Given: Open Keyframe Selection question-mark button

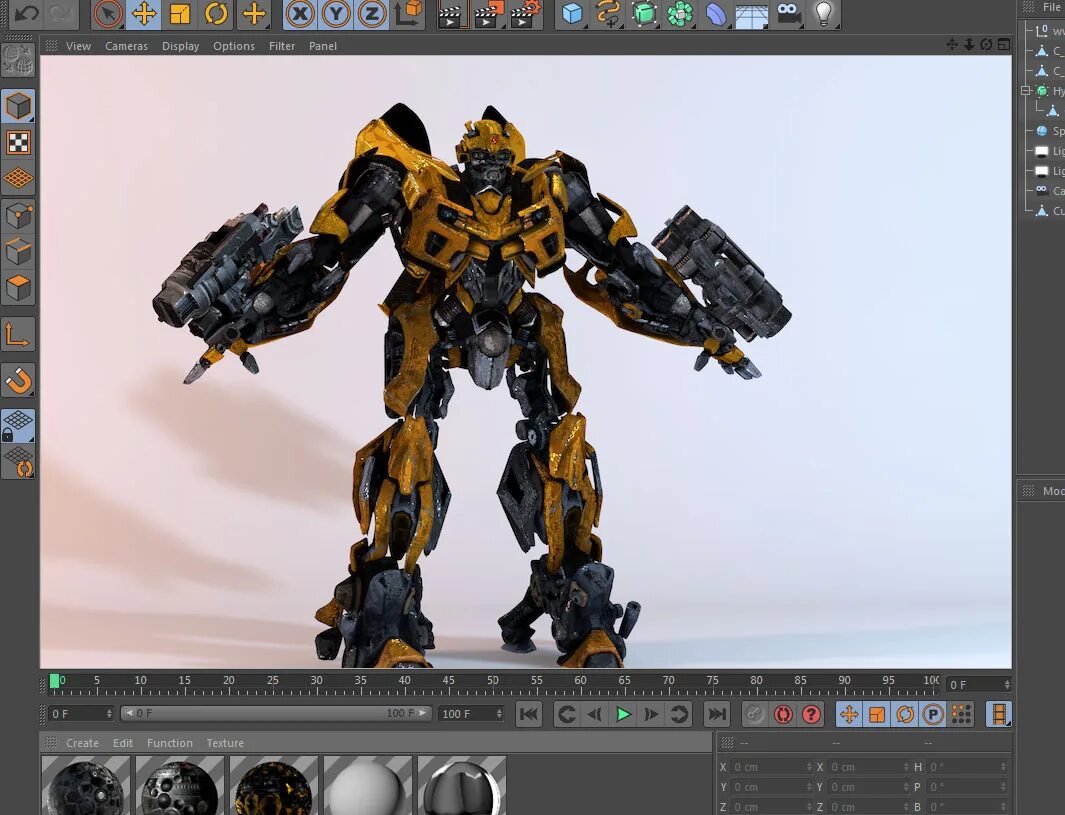Looking at the screenshot, I should point(811,714).
